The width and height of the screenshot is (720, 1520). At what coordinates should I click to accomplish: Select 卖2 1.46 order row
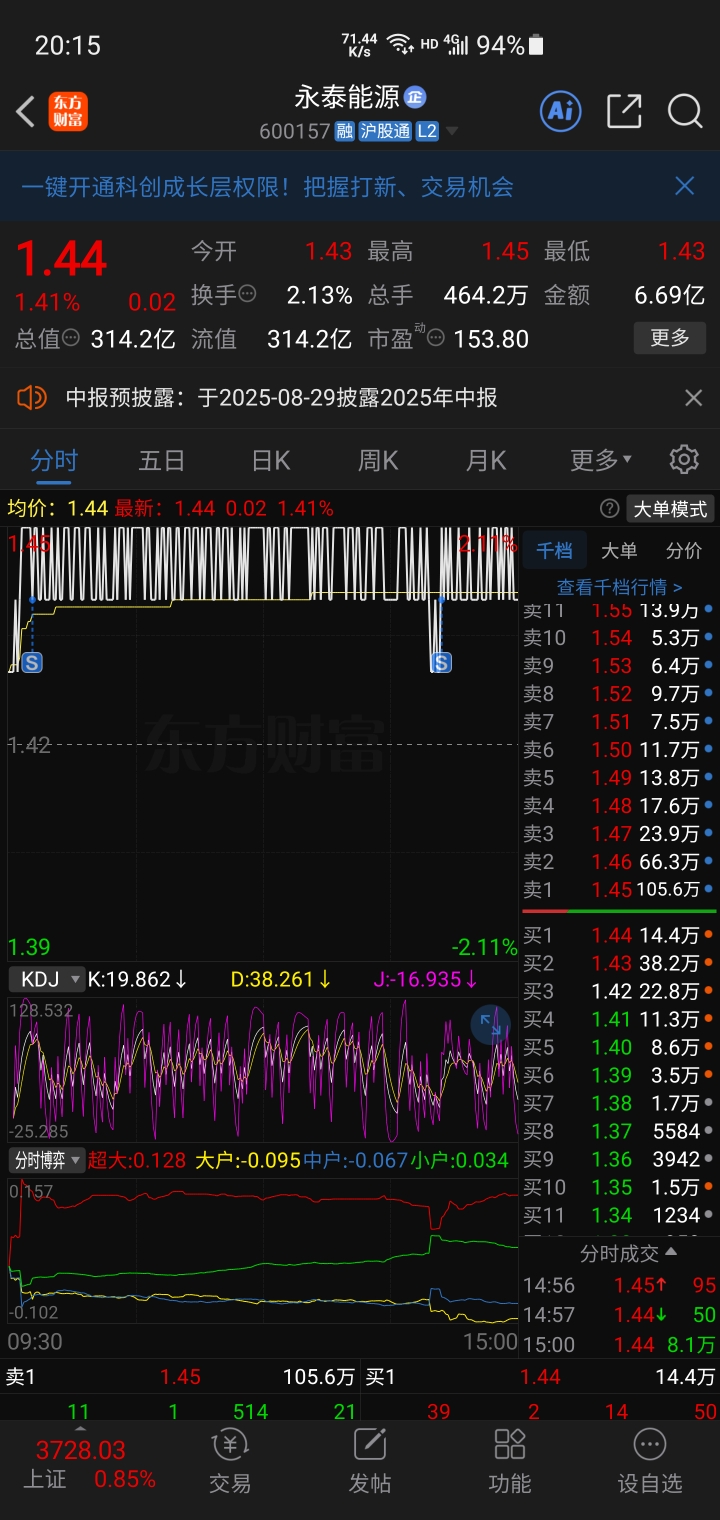pyautogui.click(x=619, y=862)
